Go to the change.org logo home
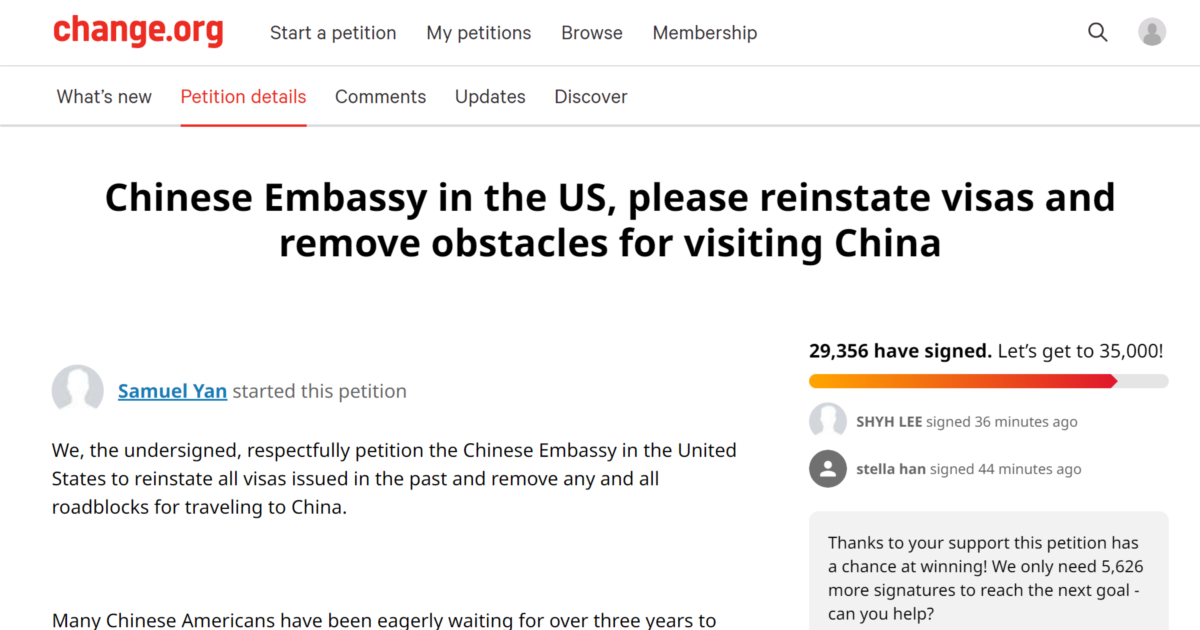Viewport: 1200px width, 630px height. 138,31
